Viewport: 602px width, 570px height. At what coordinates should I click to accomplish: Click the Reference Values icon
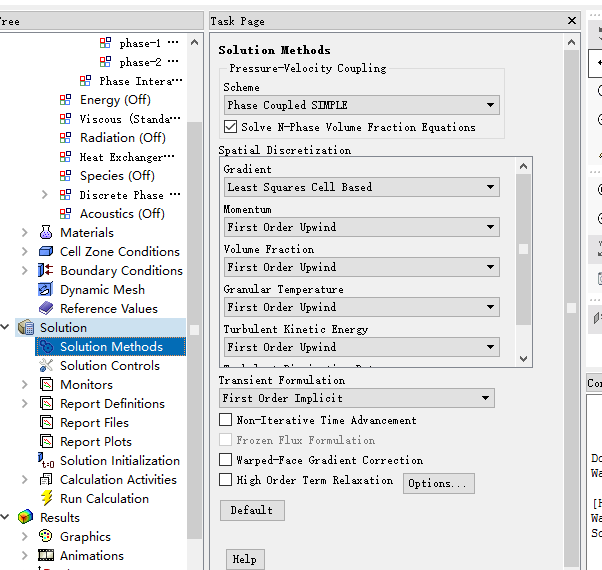(x=46, y=309)
